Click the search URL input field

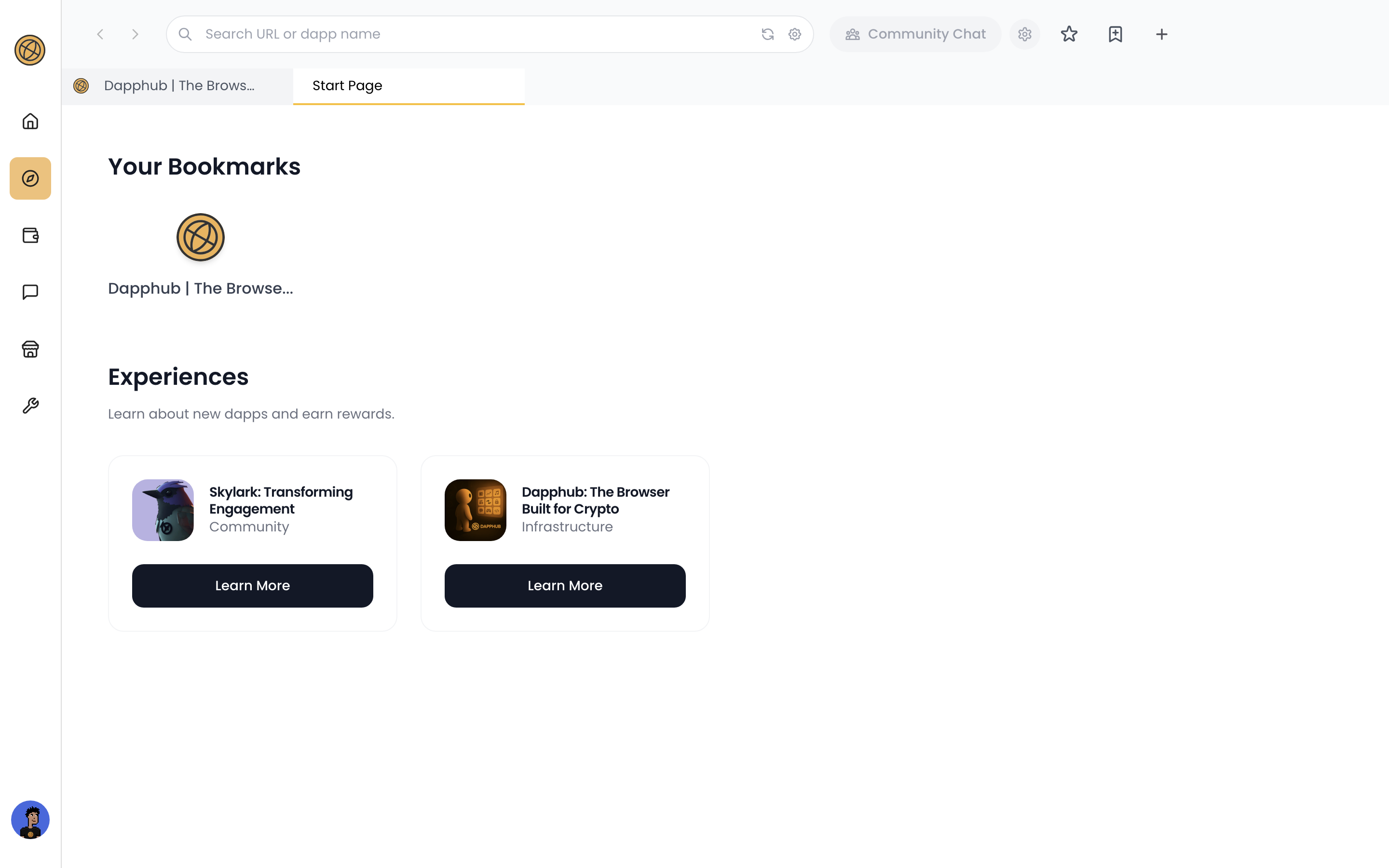tap(459, 34)
